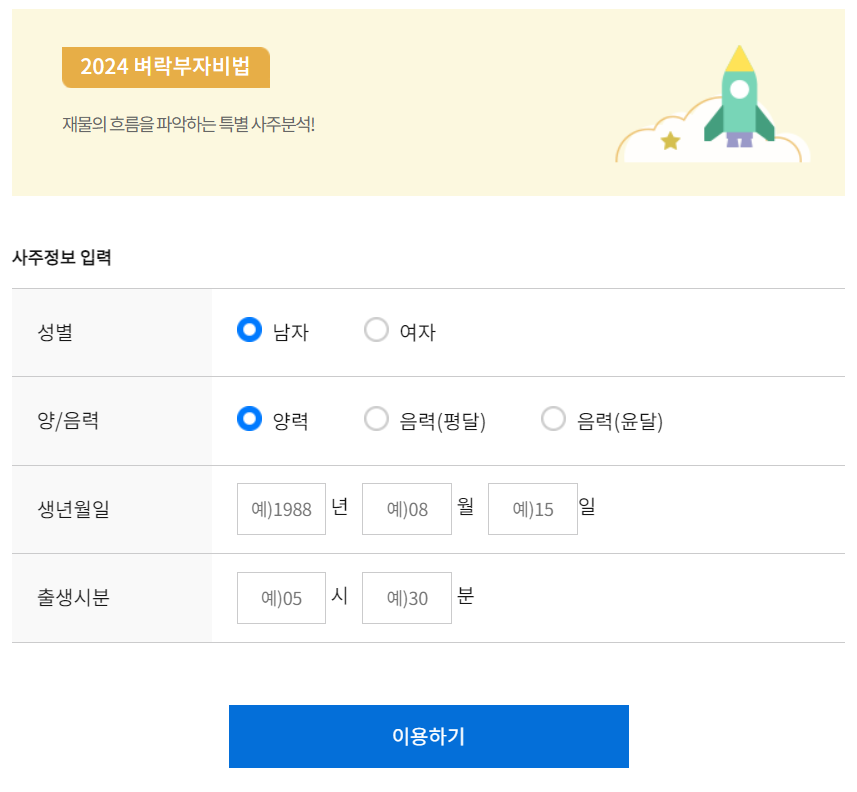Click the birth minute input field
The image size is (857, 792).
(x=406, y=597)
